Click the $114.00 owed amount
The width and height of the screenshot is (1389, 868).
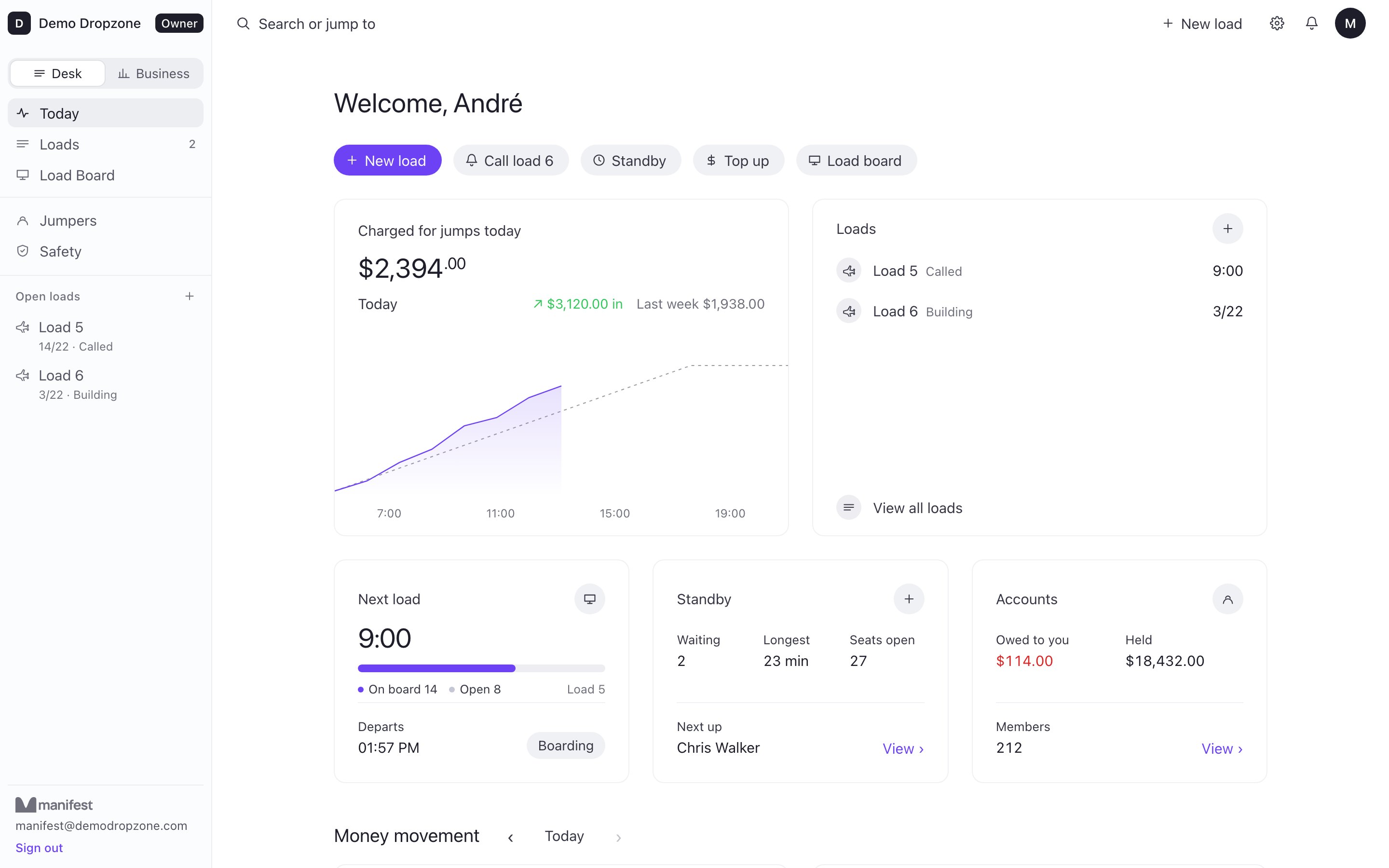coord(1024,661)
